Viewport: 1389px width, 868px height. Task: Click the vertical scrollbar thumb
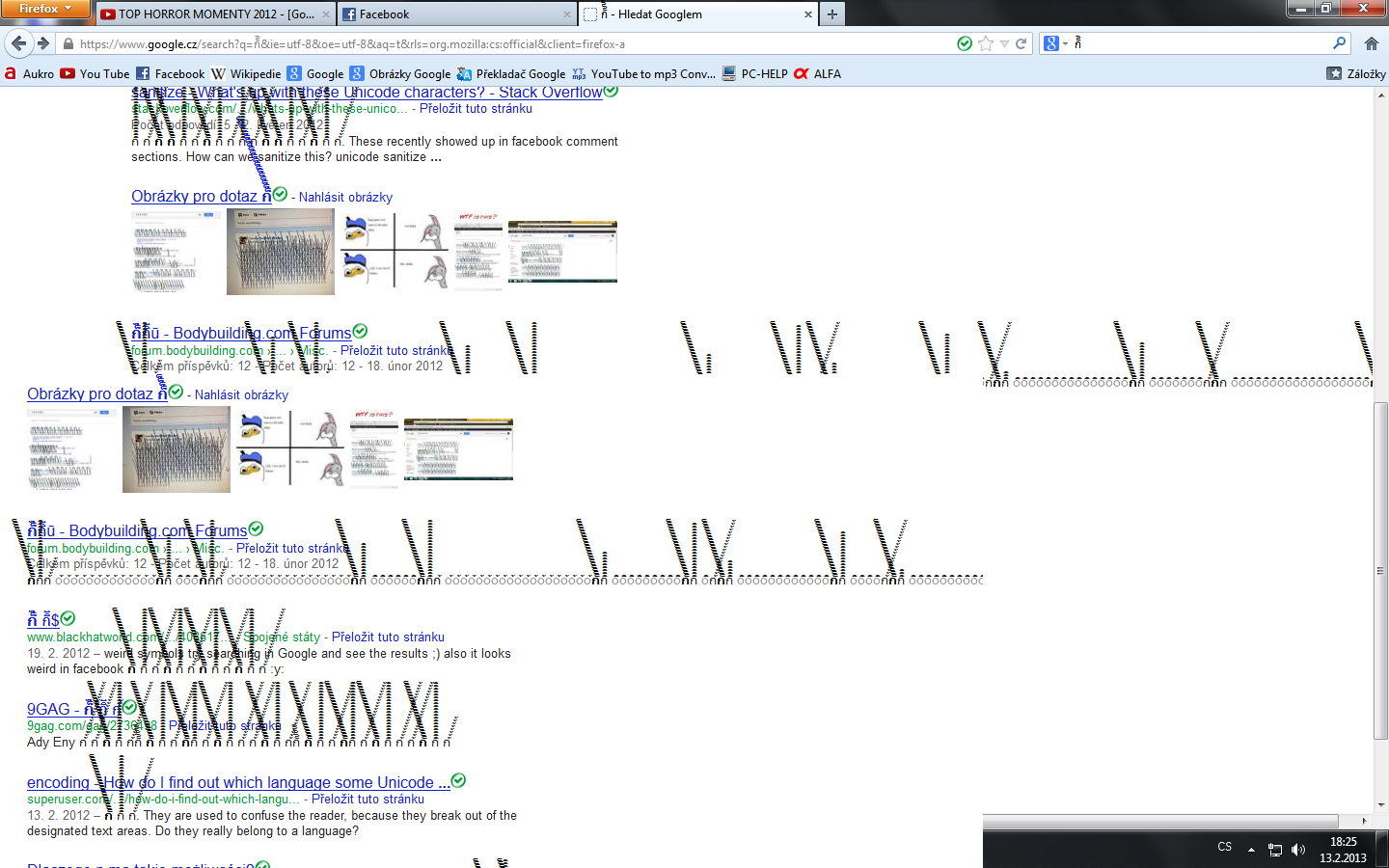[1381, 570]
